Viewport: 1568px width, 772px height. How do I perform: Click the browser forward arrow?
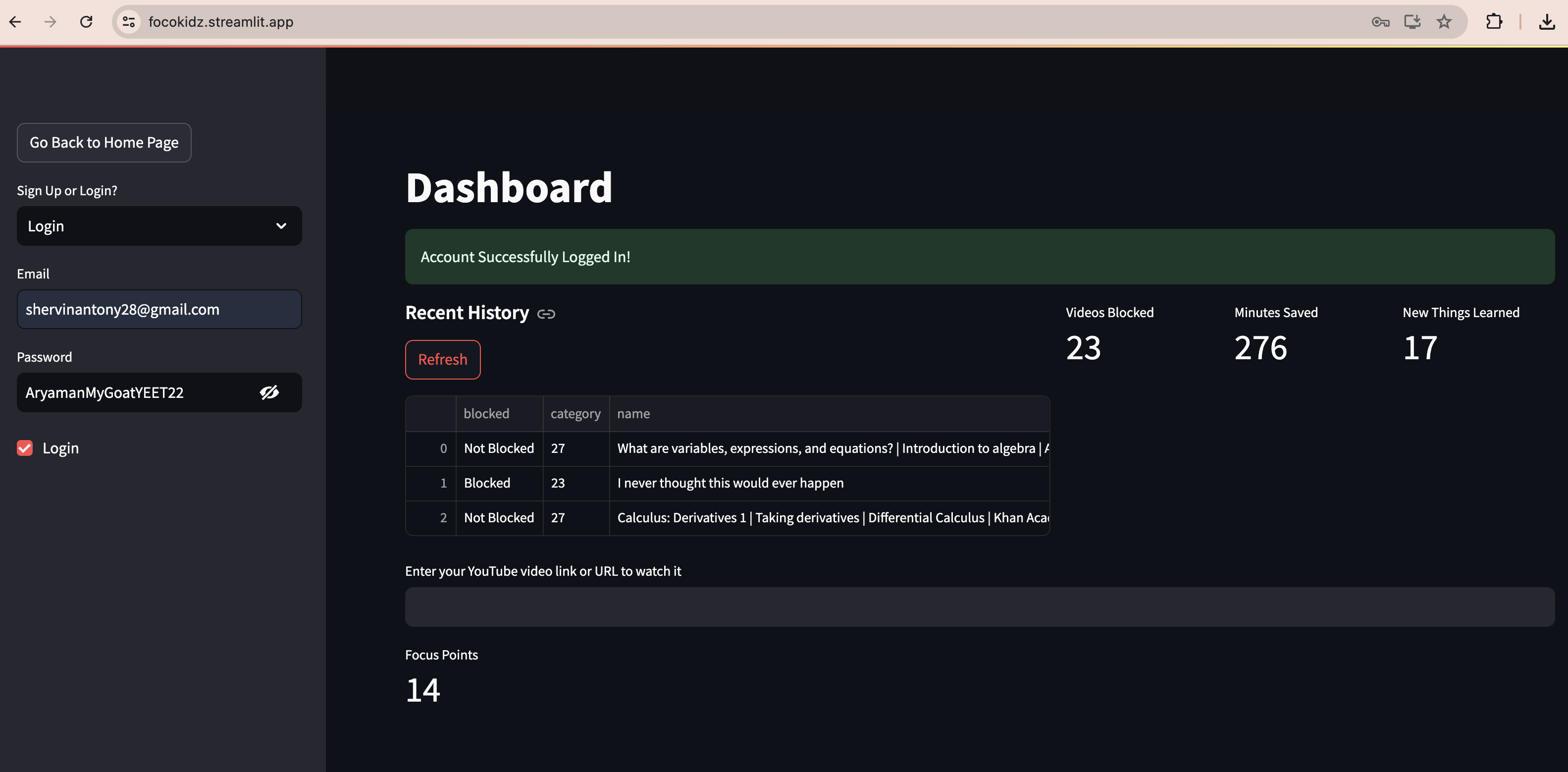click(x=51, y=22)
